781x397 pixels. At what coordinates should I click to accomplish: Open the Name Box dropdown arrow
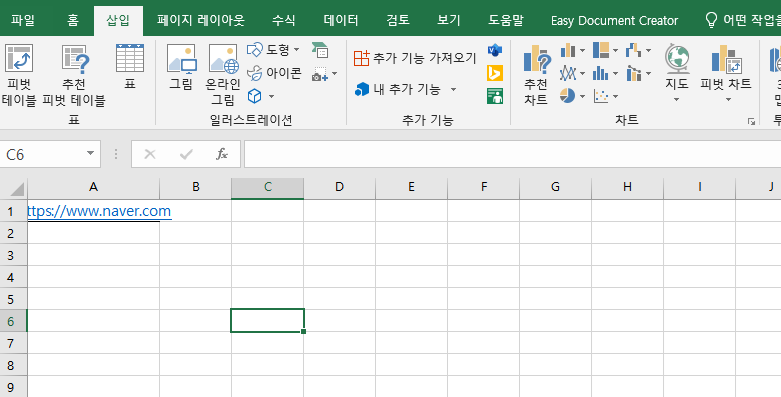click(90, 153)
